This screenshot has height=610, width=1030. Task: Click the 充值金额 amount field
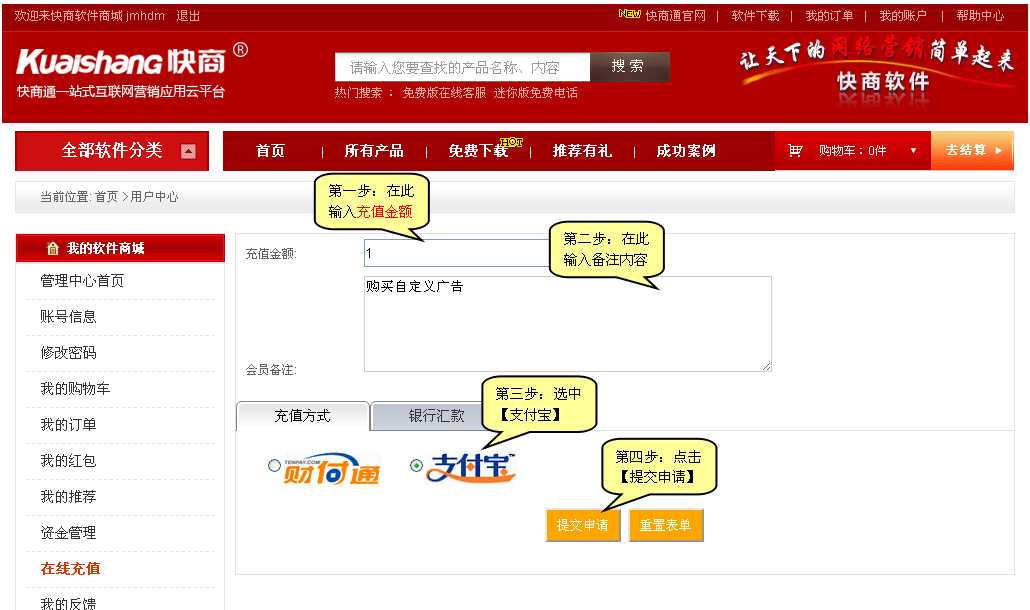point(455,254)
